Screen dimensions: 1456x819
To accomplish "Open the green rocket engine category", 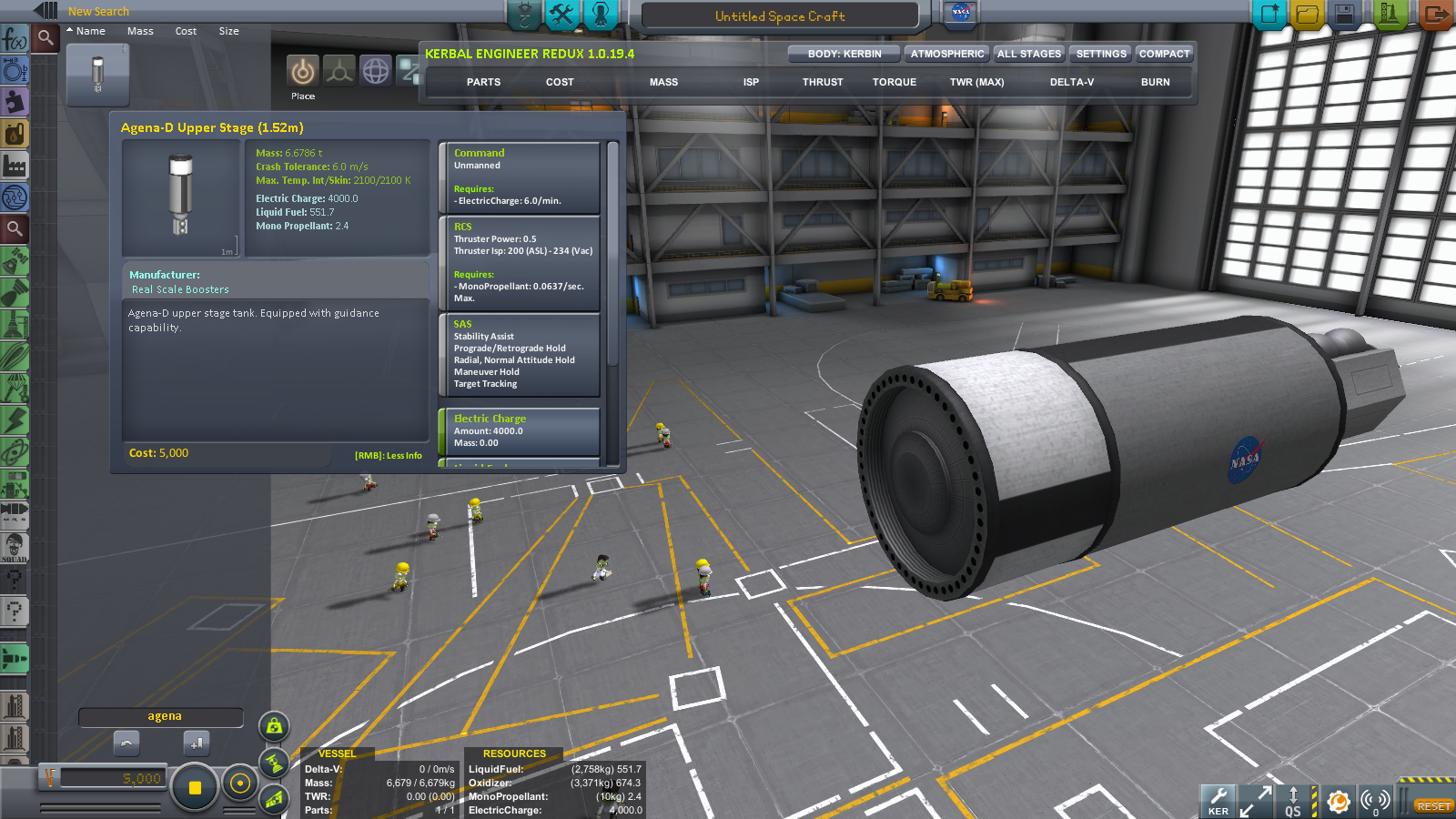I will click(15, 293).
